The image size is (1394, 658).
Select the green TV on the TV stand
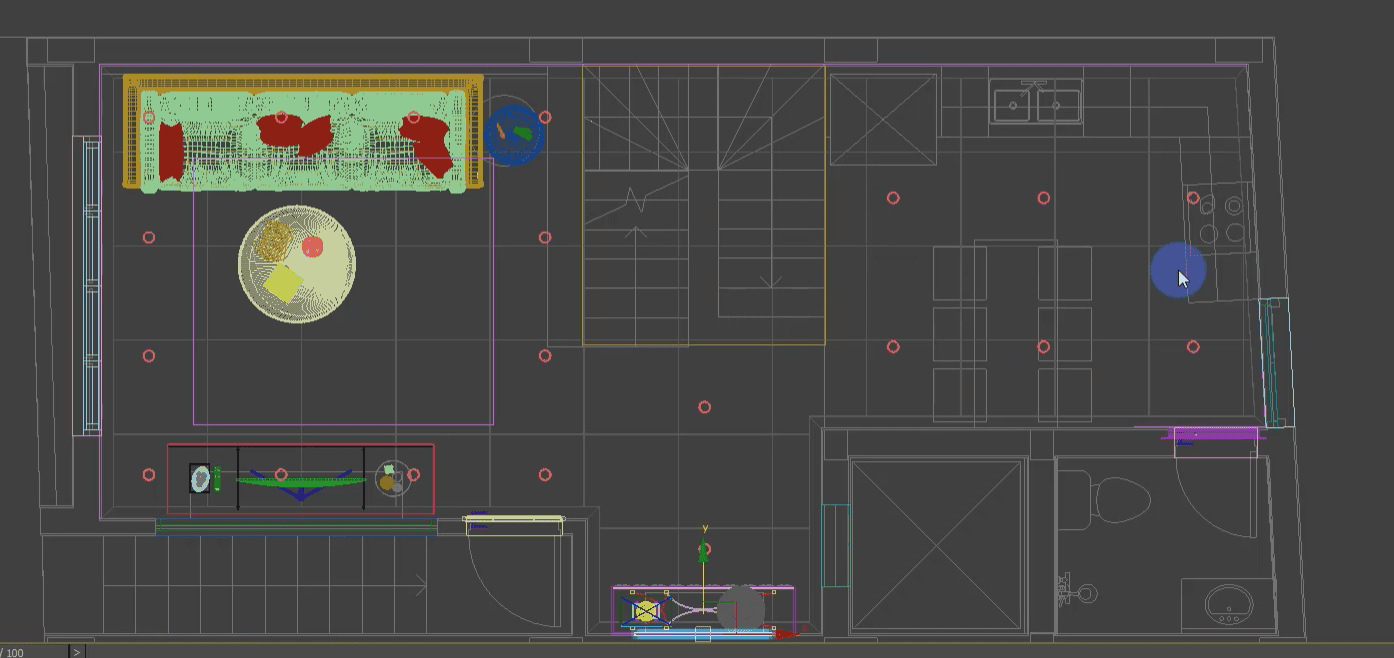(300, 484)
